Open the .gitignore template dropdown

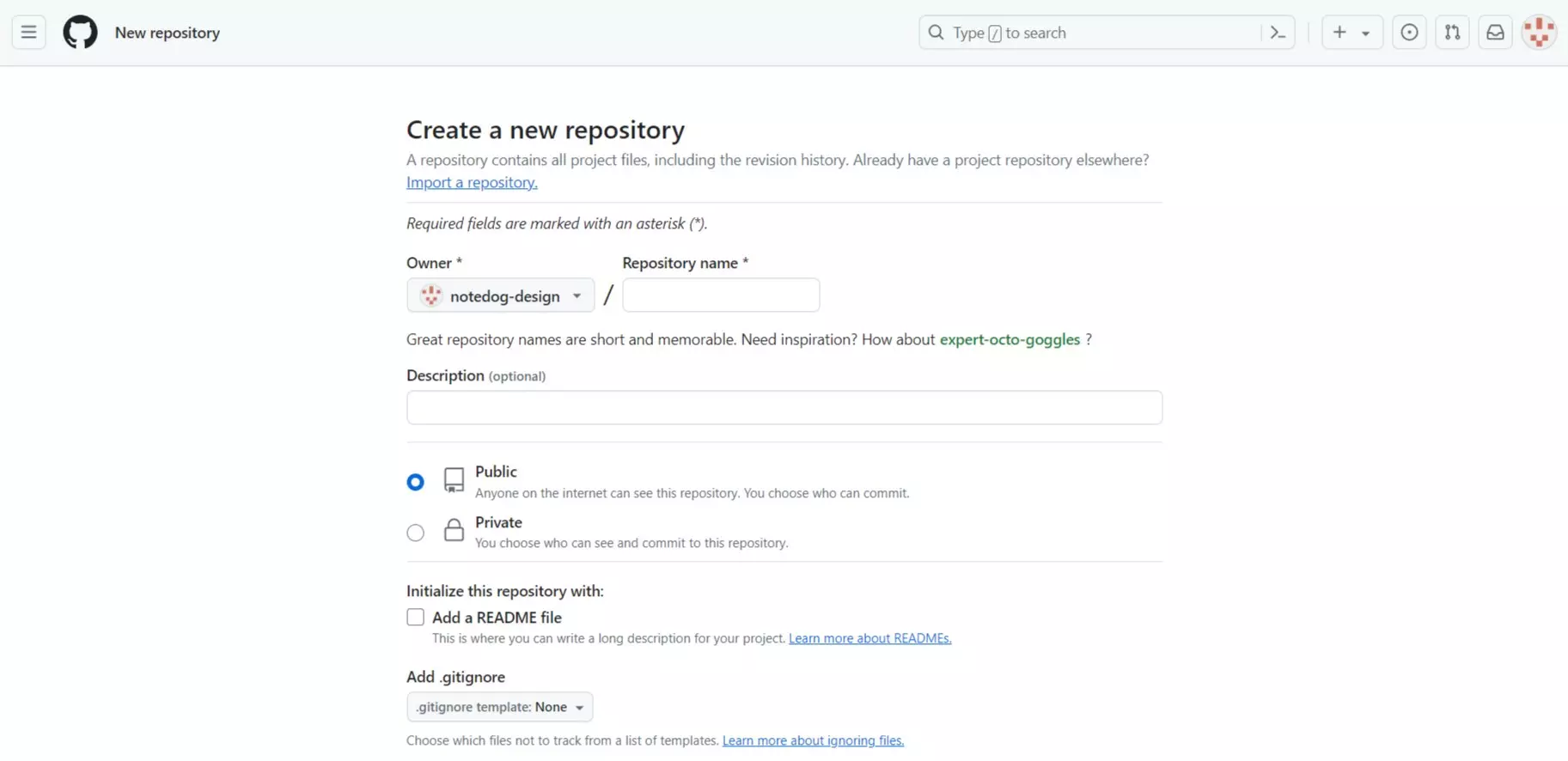499,707
